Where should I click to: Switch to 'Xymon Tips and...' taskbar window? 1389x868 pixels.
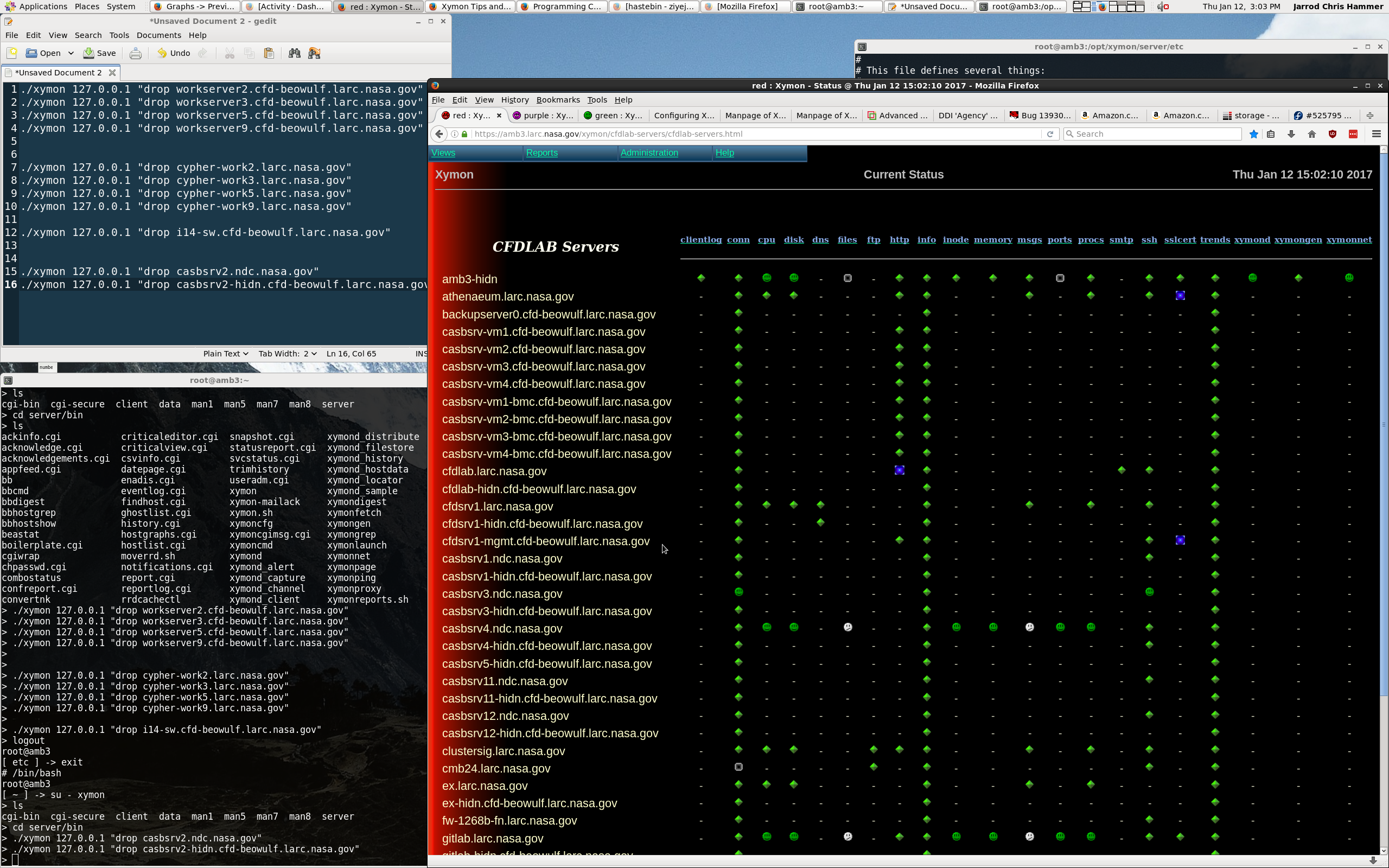470,7
